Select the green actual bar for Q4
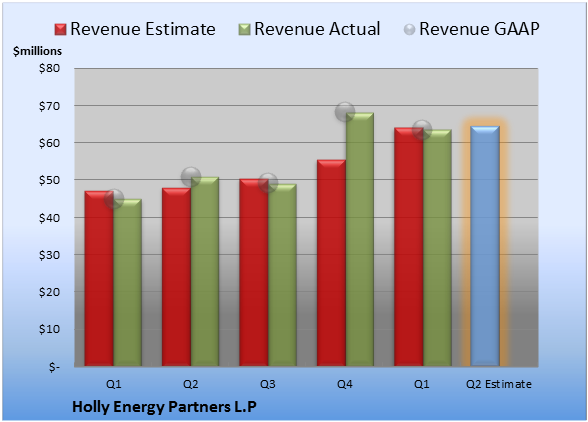 click(x=360, y=239)
